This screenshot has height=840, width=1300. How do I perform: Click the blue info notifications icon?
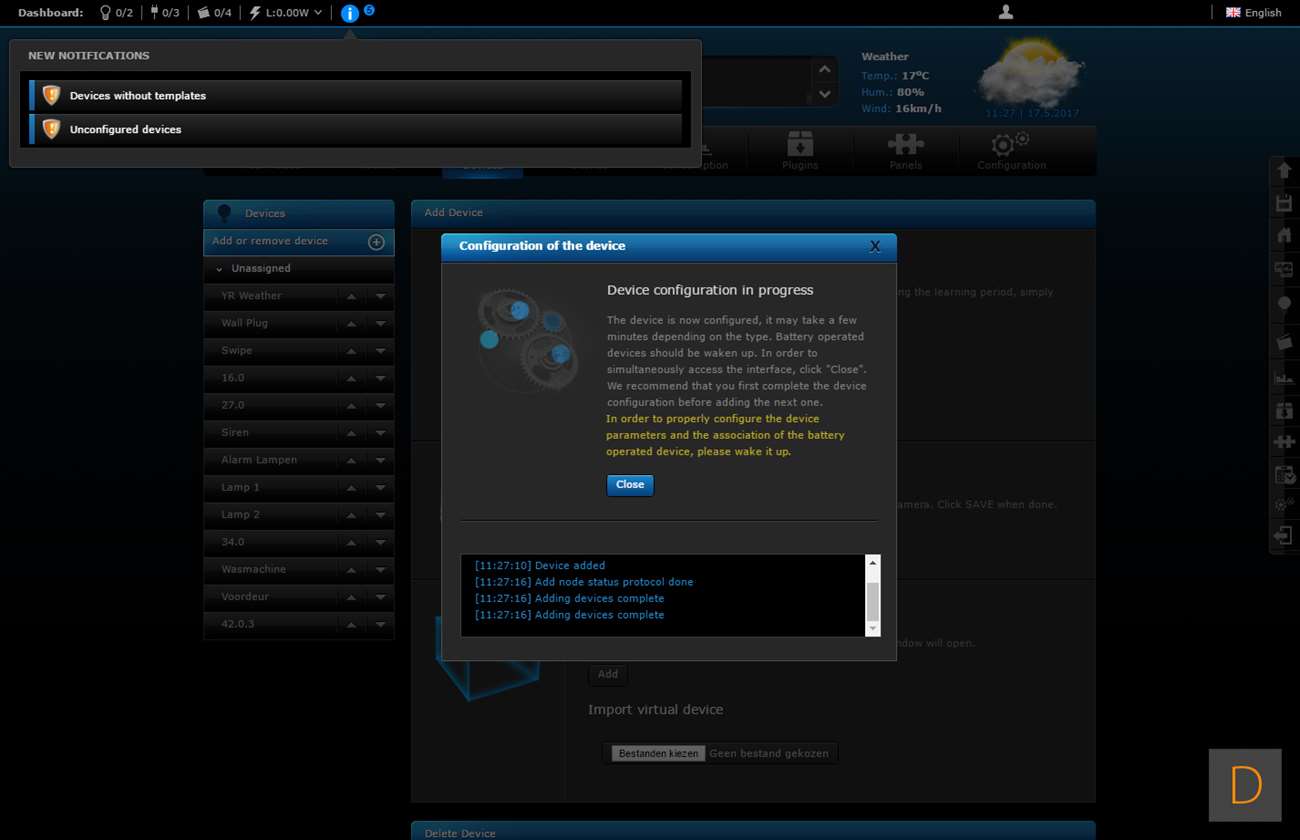click(349, 13)
